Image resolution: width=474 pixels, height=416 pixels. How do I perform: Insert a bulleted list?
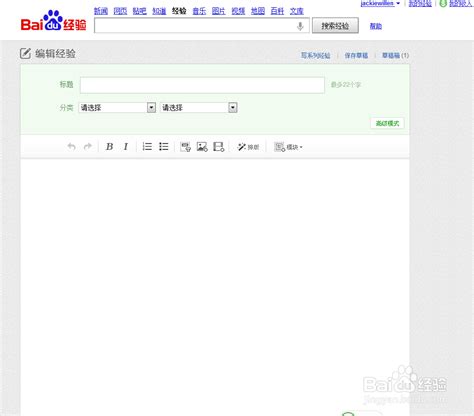pos(164,147)
